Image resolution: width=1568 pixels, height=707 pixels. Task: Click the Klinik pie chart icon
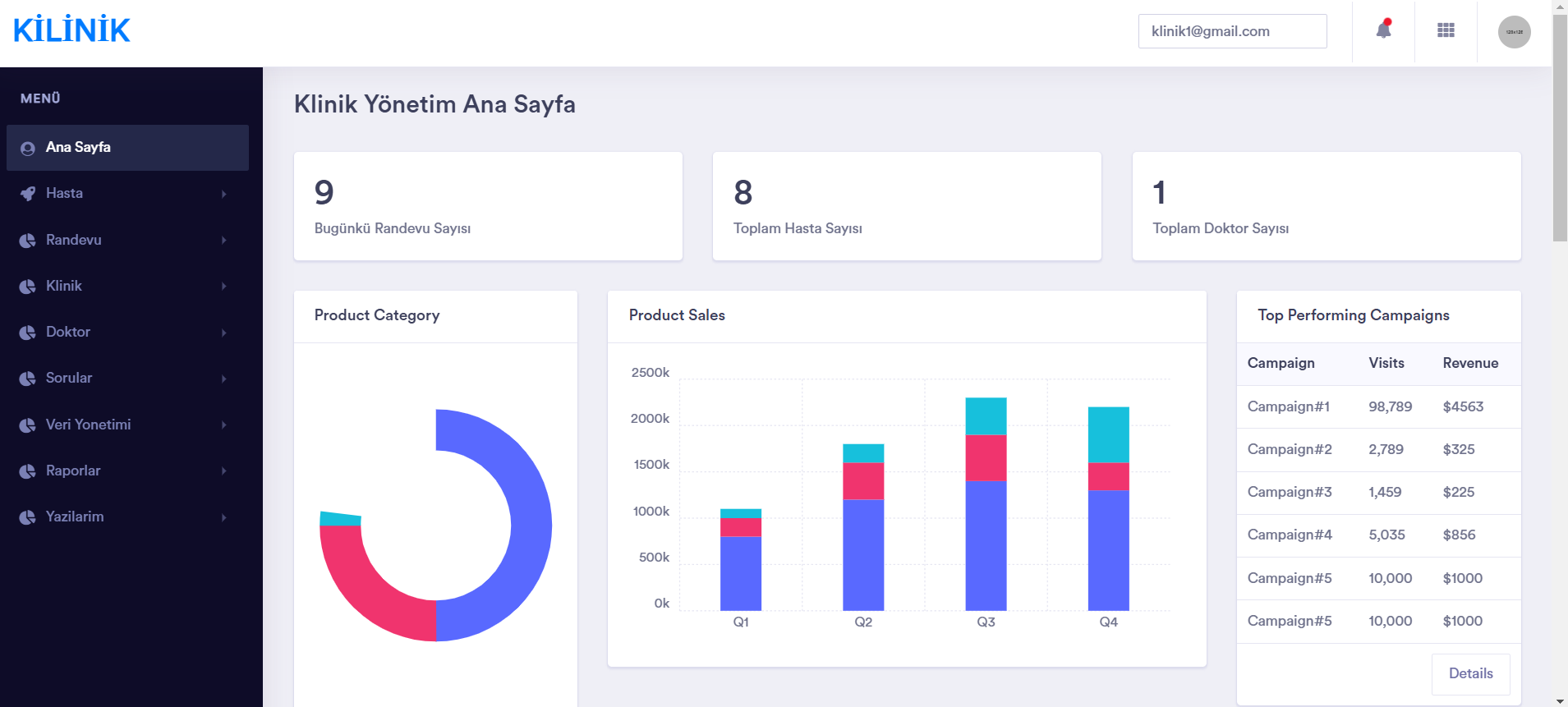[x=28, y=287]
